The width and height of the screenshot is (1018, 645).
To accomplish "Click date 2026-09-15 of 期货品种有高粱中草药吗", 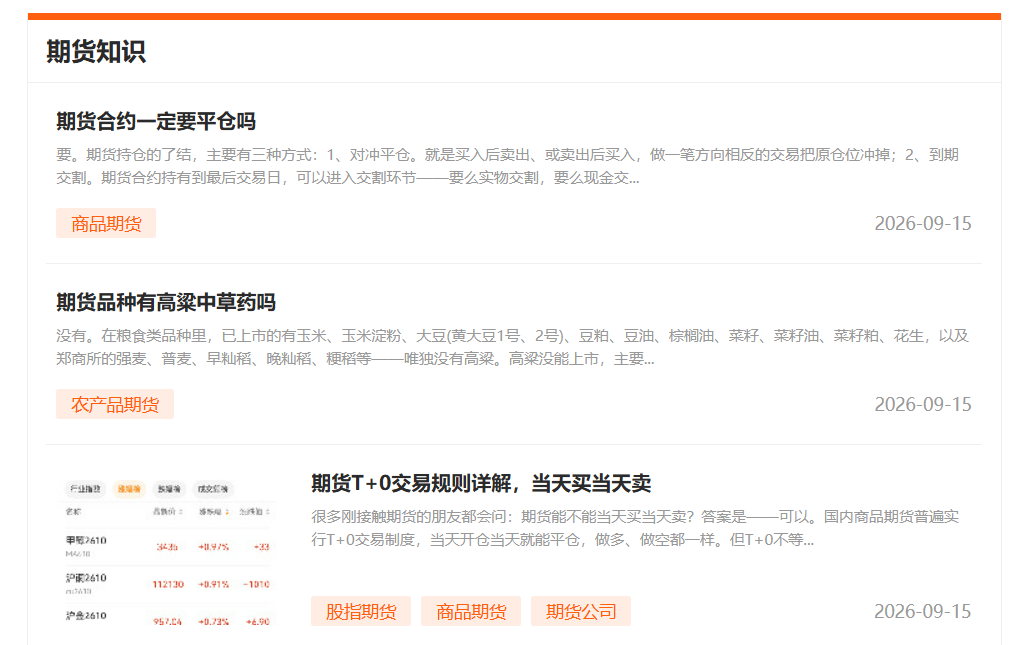I will pyautogui.click(x=923, y=405).
